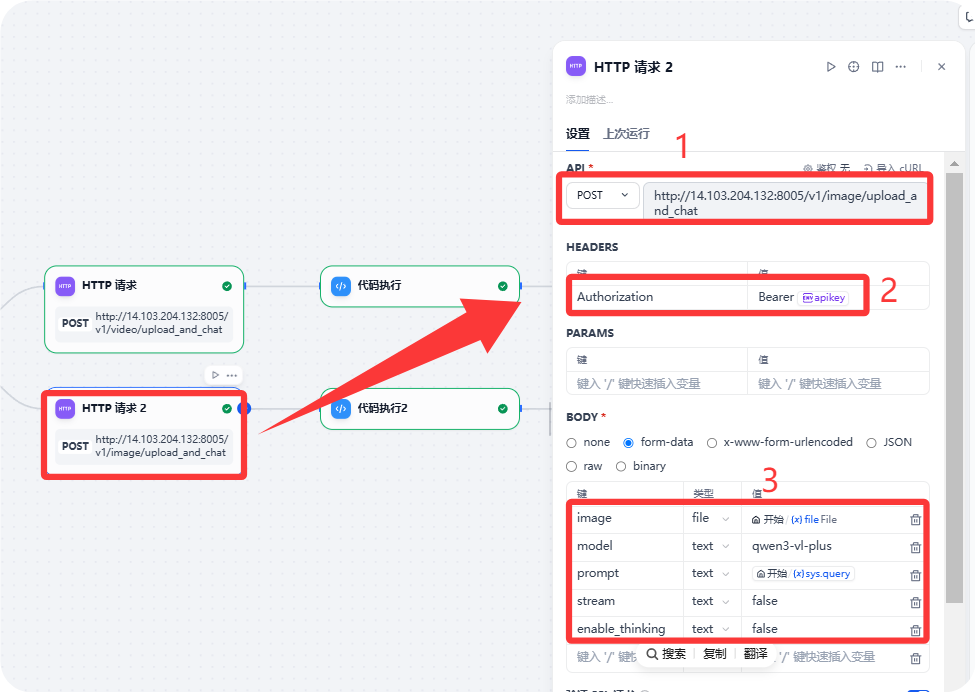Click the PARAMS value input field
The height and width of the screenshot is (692, 975).
click(838, 384)
